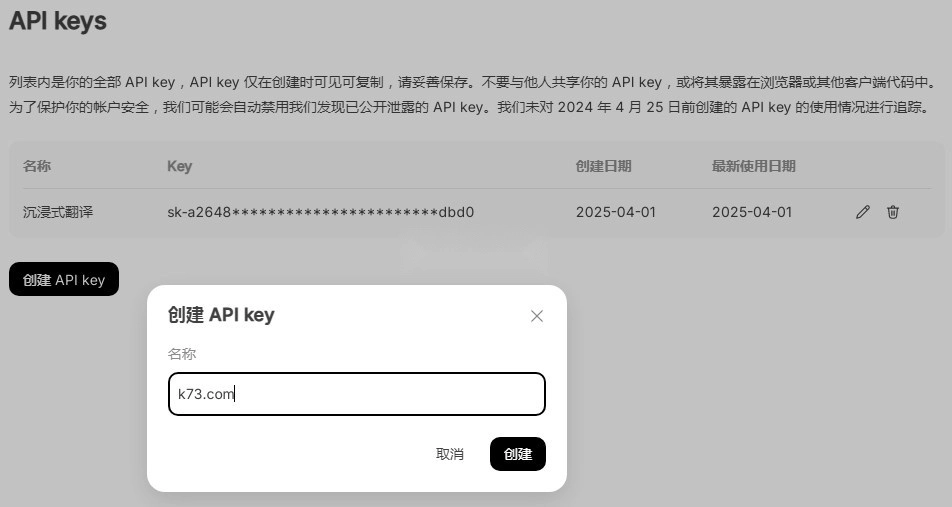Viewport: 952px width, 507px height.
Task: Close the 创建 API key dialog
Action: click(x=537, y=316)
